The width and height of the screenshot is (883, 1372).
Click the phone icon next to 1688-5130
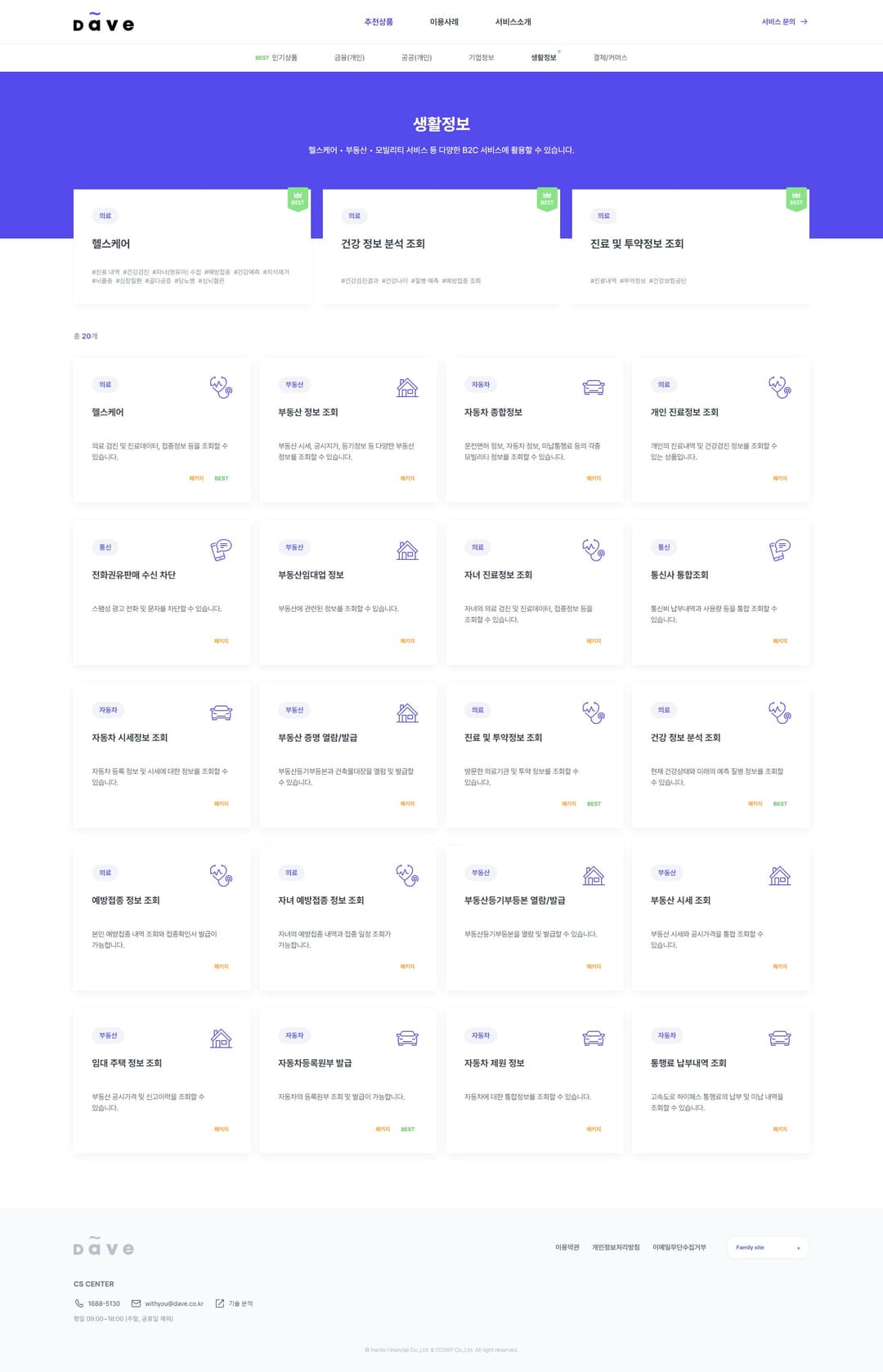pos(79,1303)
